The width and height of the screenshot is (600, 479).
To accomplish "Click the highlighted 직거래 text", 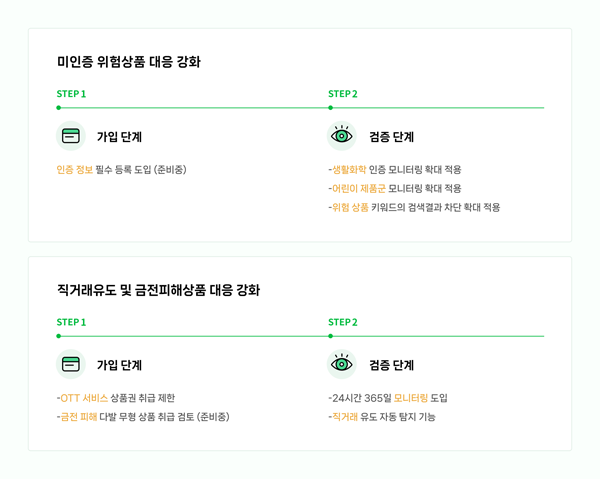I will coord(345,417).
